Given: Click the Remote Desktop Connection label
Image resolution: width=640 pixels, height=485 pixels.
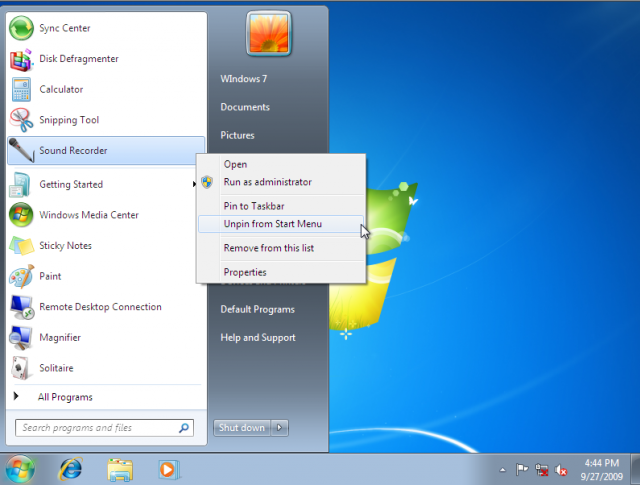Looking at the screenshot, I should coord(100,307).
